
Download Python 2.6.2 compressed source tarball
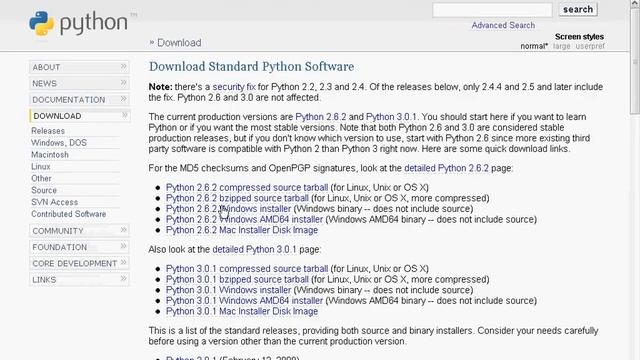(247, 188)
